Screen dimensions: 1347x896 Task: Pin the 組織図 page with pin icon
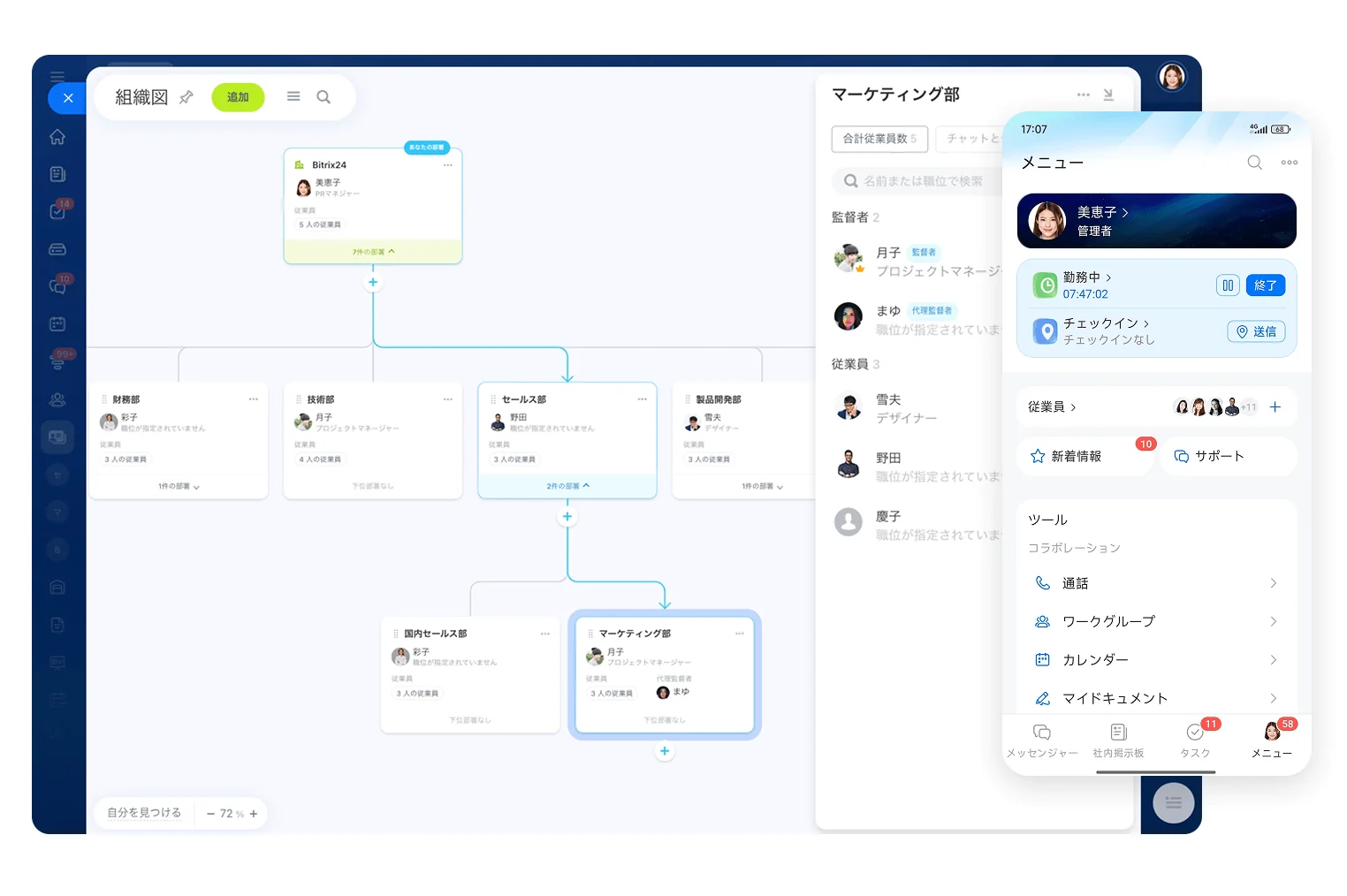(186, 97)
